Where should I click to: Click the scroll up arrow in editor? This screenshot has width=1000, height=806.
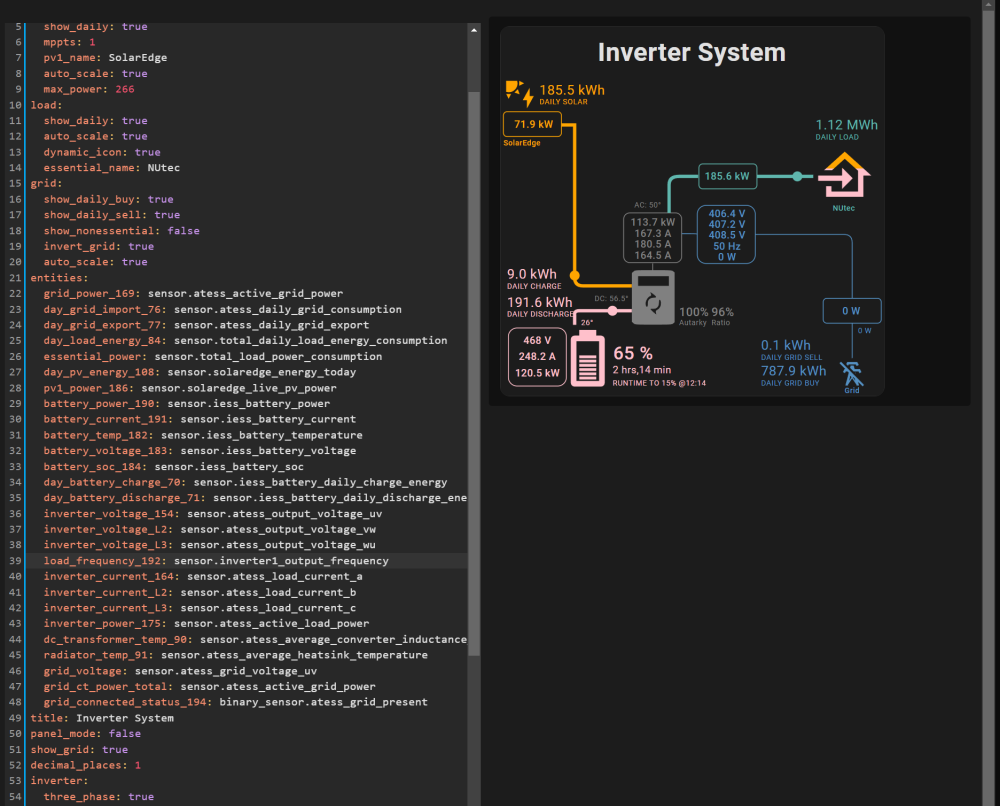click(x=474, y=30)
